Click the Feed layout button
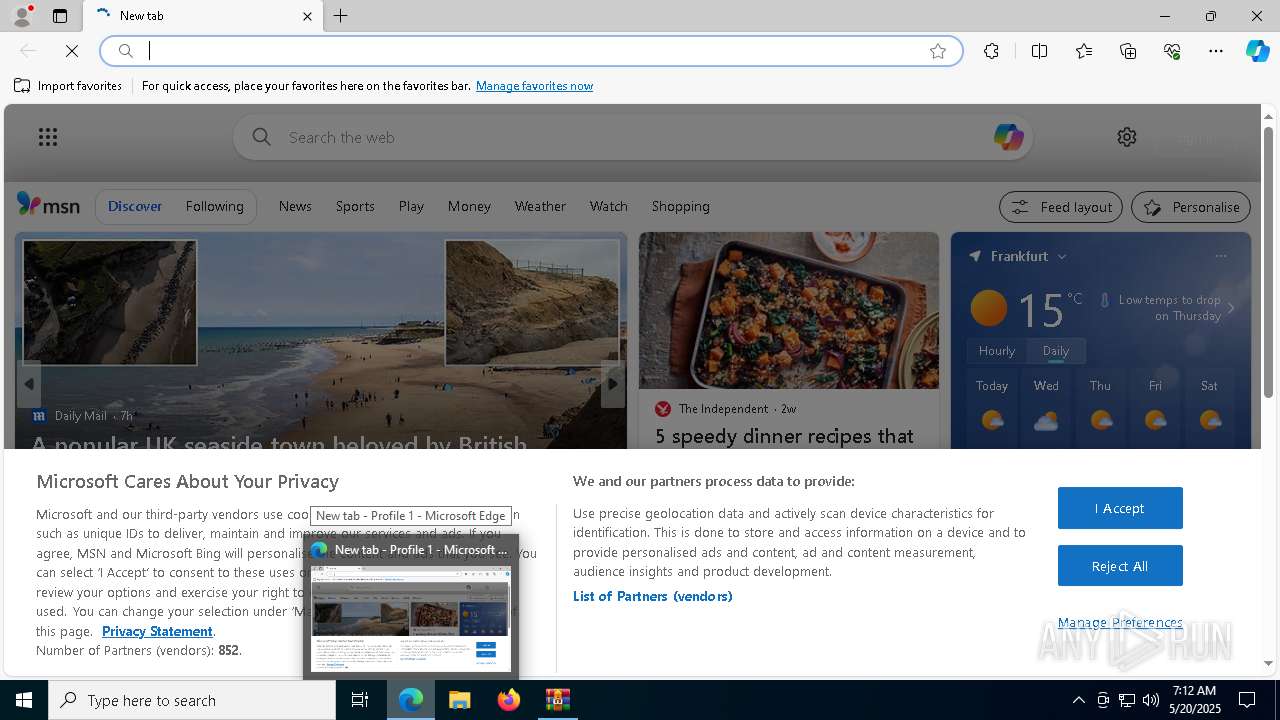Image resolution: width=1280 pixels, height=720 pixels. (1061, 207)
